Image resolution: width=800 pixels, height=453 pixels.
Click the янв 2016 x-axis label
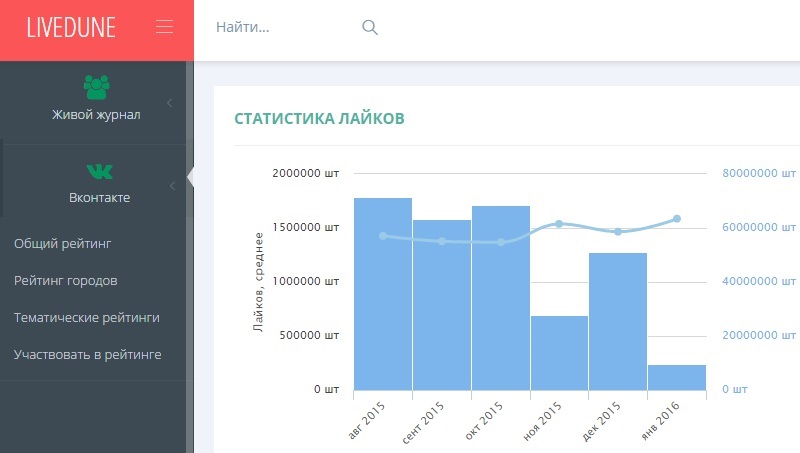661,421
